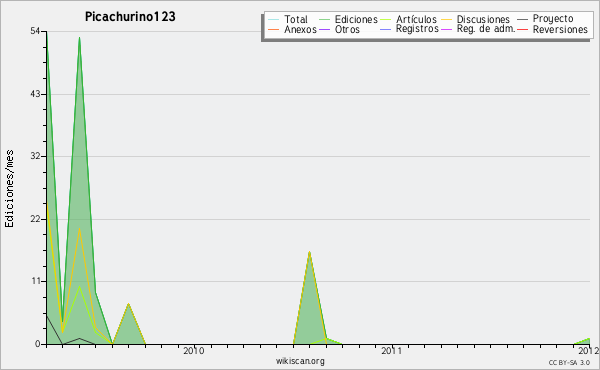
Task: Click the light blue Total legend line
Action: pos(274,19)
